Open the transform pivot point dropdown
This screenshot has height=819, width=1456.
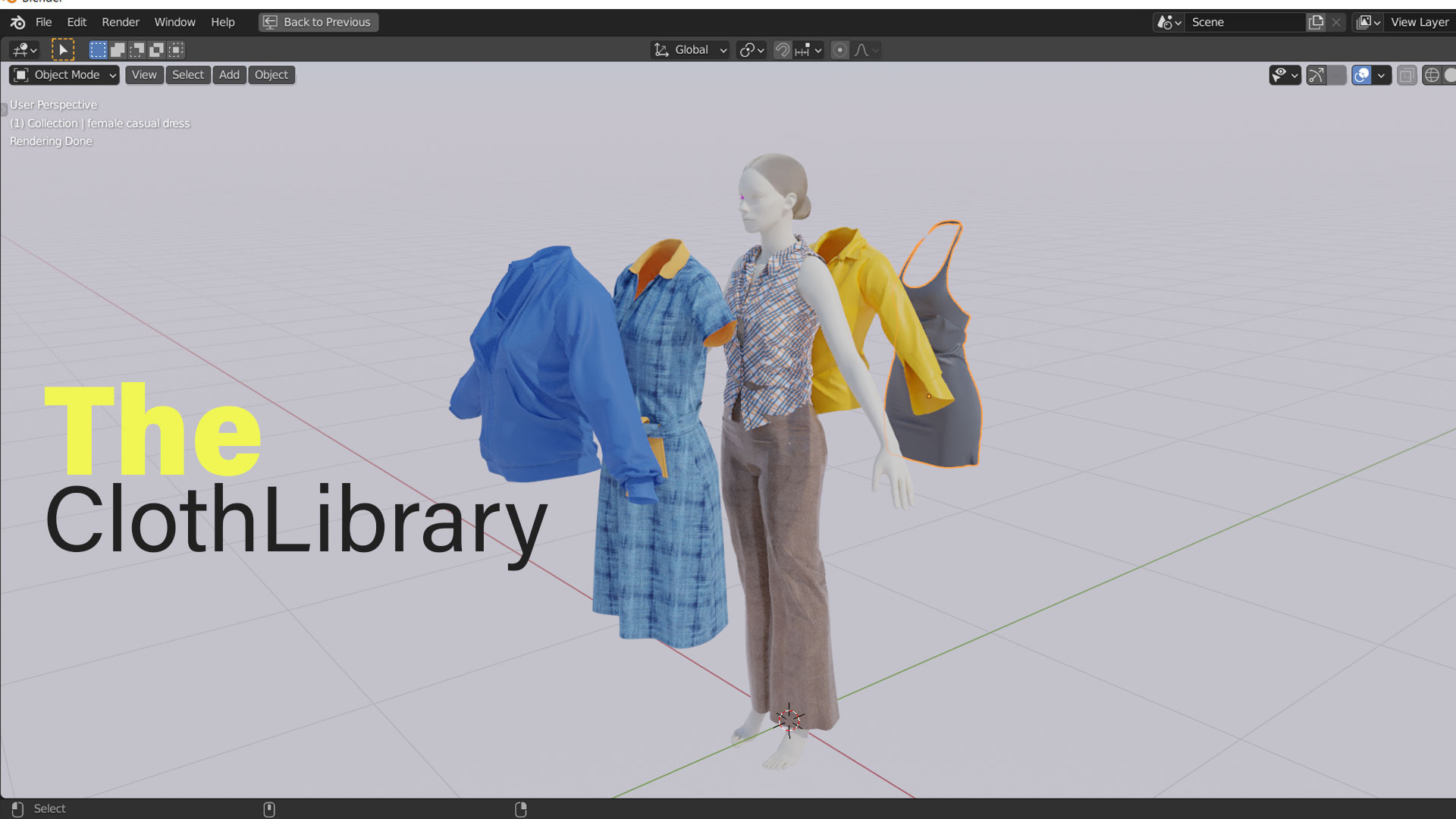(x=750, y=49)
